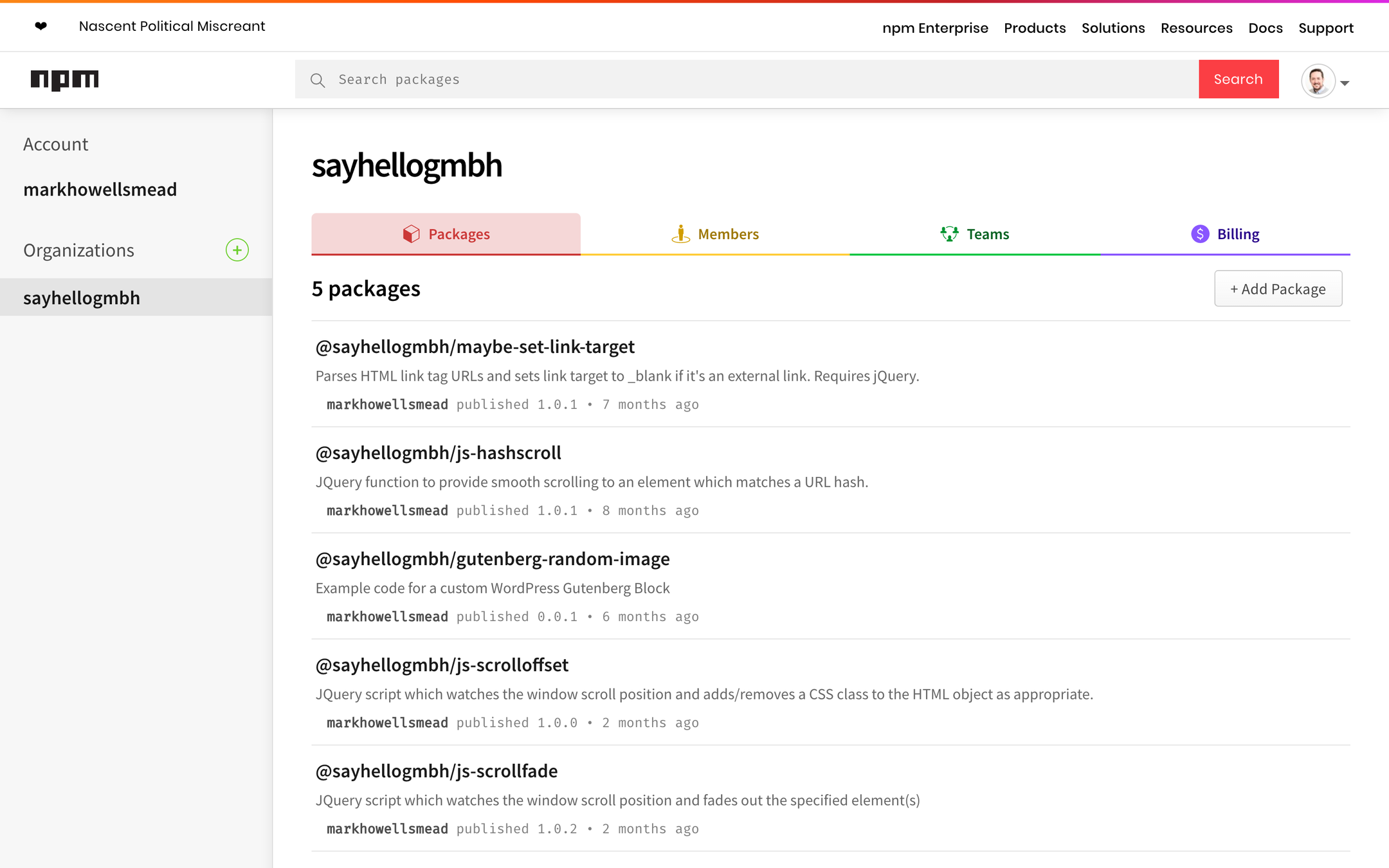The height and width of the screenshot is (868, 1389).
Task: Click the purple Billing dollar icon
Action: [1200, 234]
